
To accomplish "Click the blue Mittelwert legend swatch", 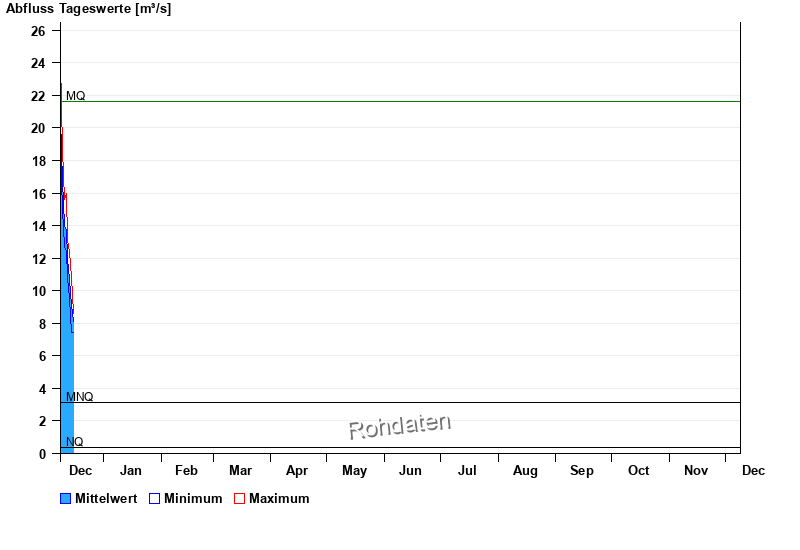I will [x=66, y=499].
